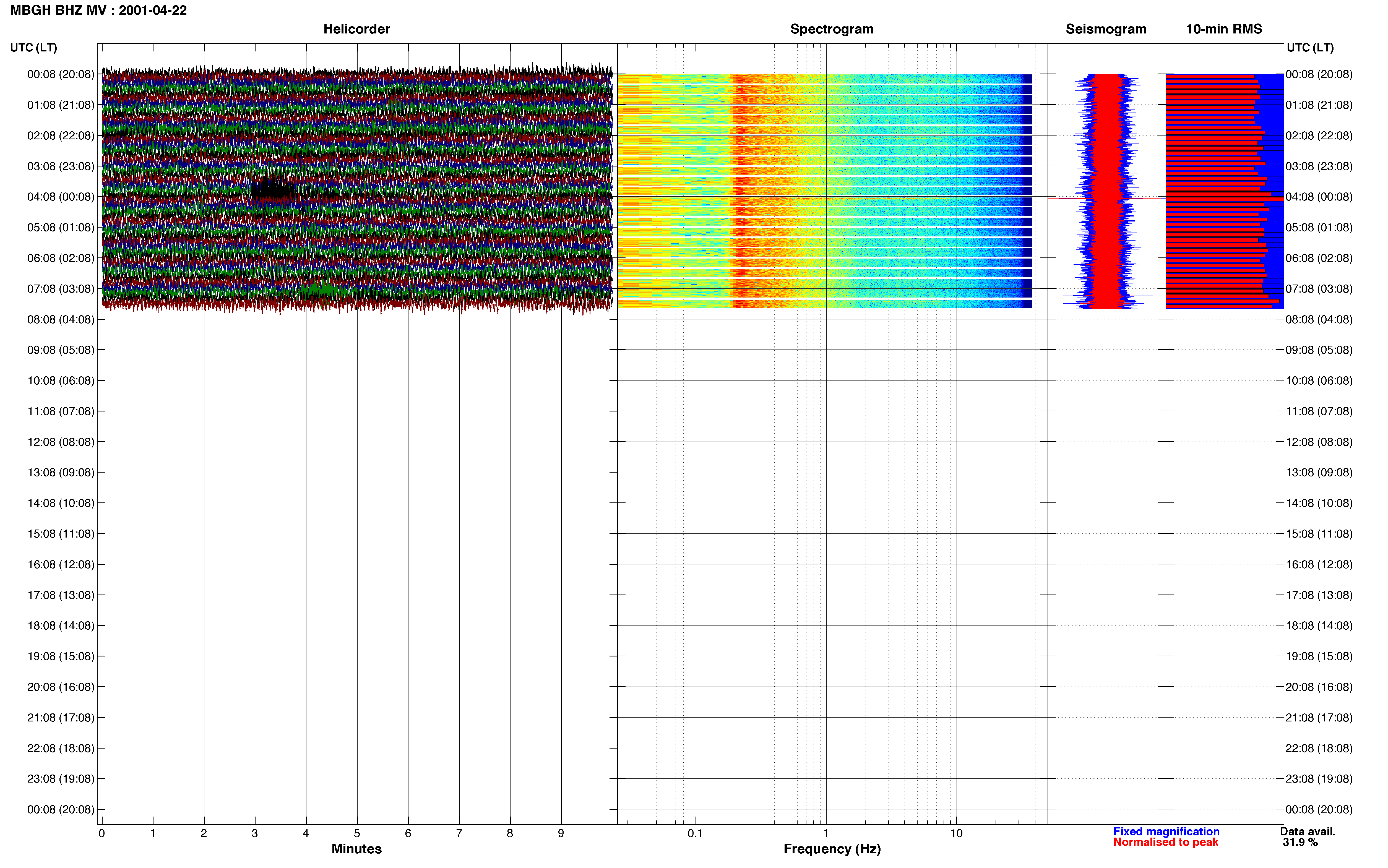Viewport: 1388px width, 868px height.
Task: Click the 08:08 (04:08) label on the left axis
Action: pyautogui.click(x=61, y=319)
